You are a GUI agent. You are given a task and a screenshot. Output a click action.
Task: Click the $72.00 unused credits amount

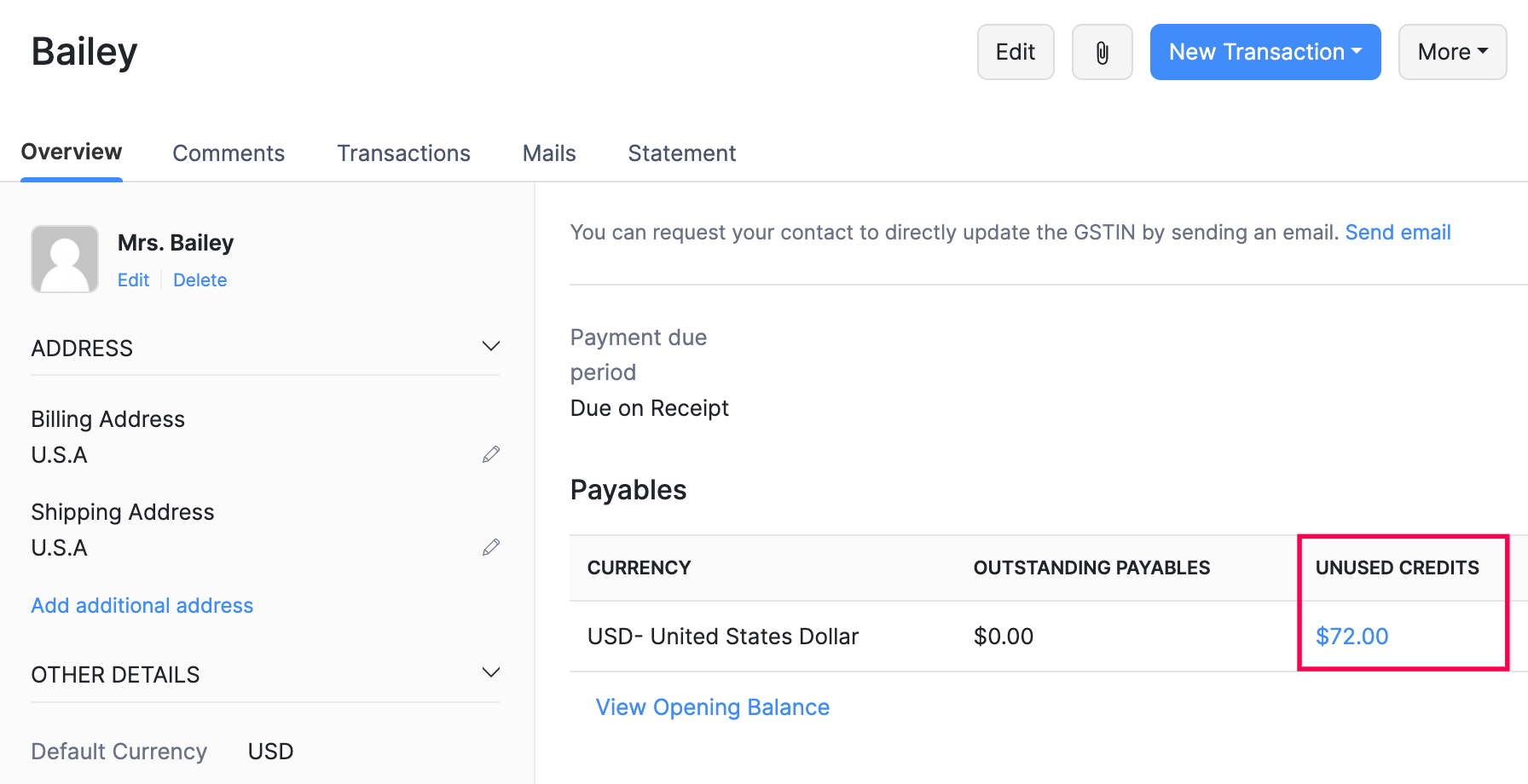[1351, 637]
